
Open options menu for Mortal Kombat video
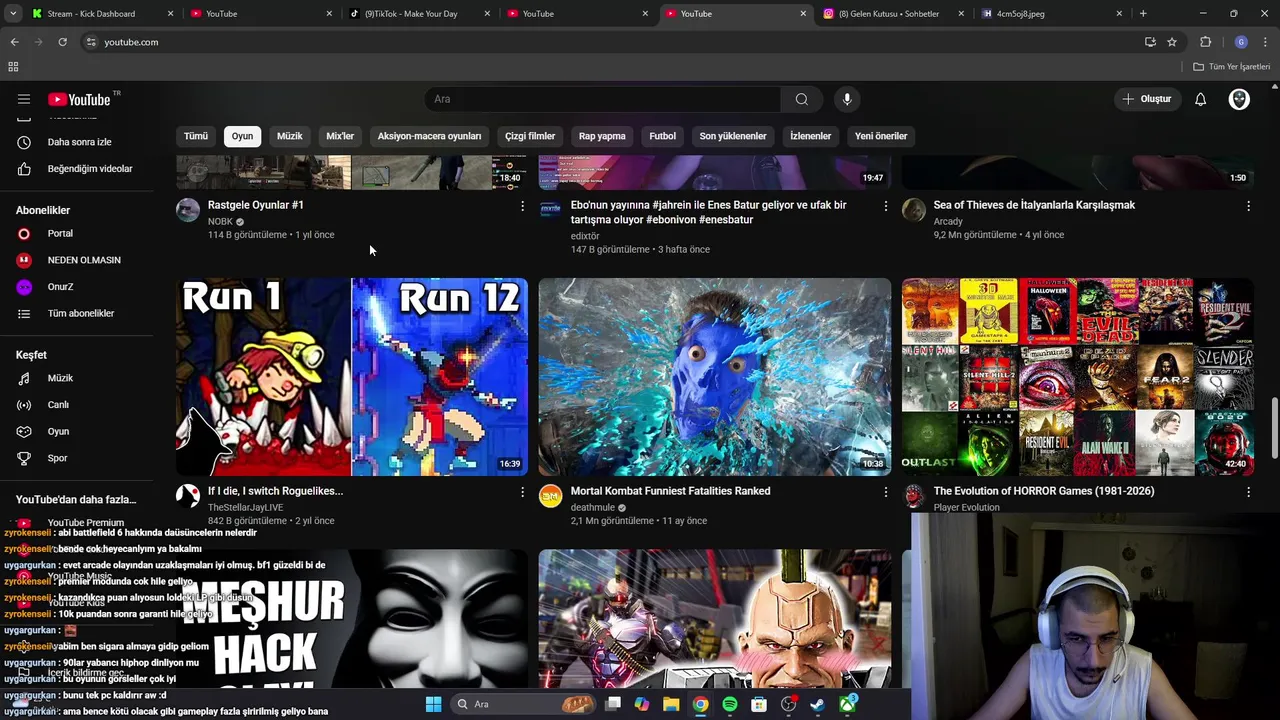(x=885, y=492)
